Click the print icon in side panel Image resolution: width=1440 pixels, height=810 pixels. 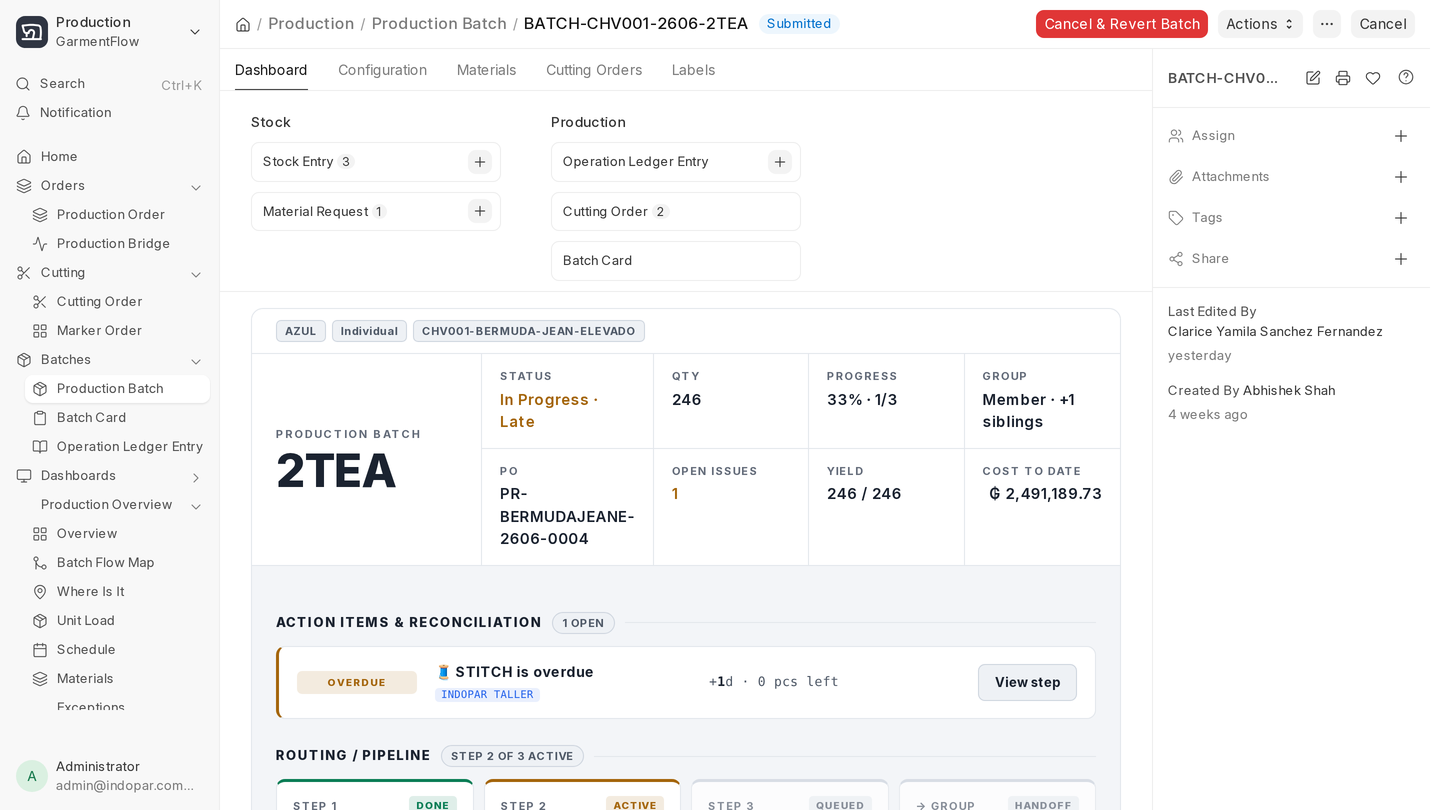click(1343, 78)
